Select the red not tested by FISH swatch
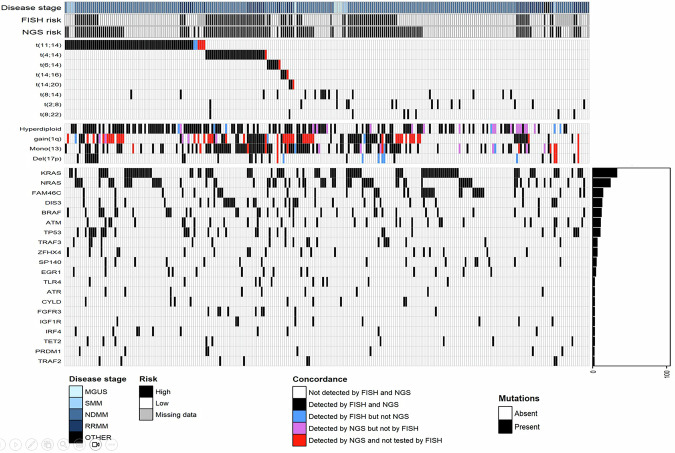Screen dimensions: 675x453 pyautogui.click(x=299, y=440)
